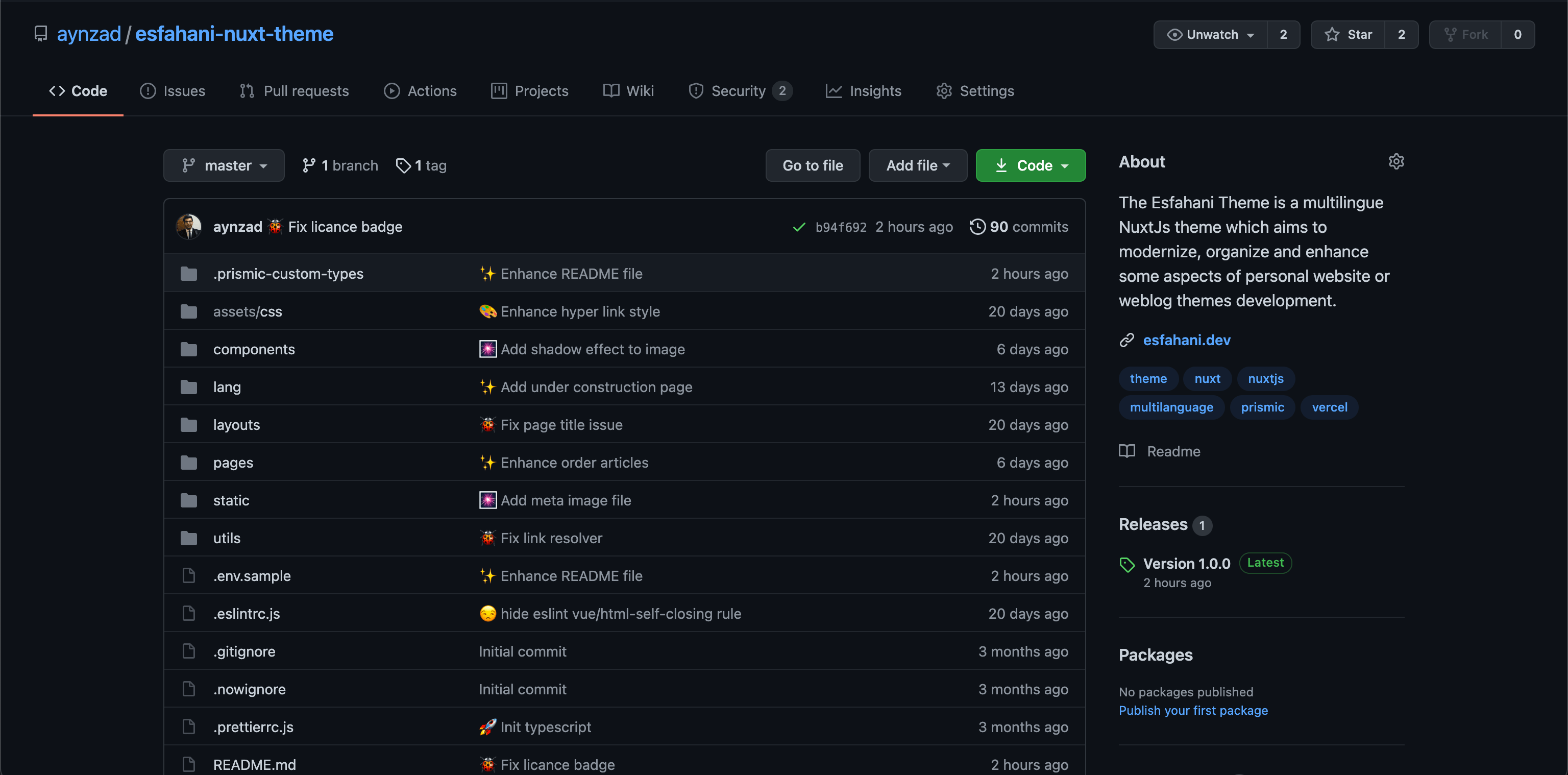Click the Readme link in About
1568x775 pixels.
coord(1173,451)
